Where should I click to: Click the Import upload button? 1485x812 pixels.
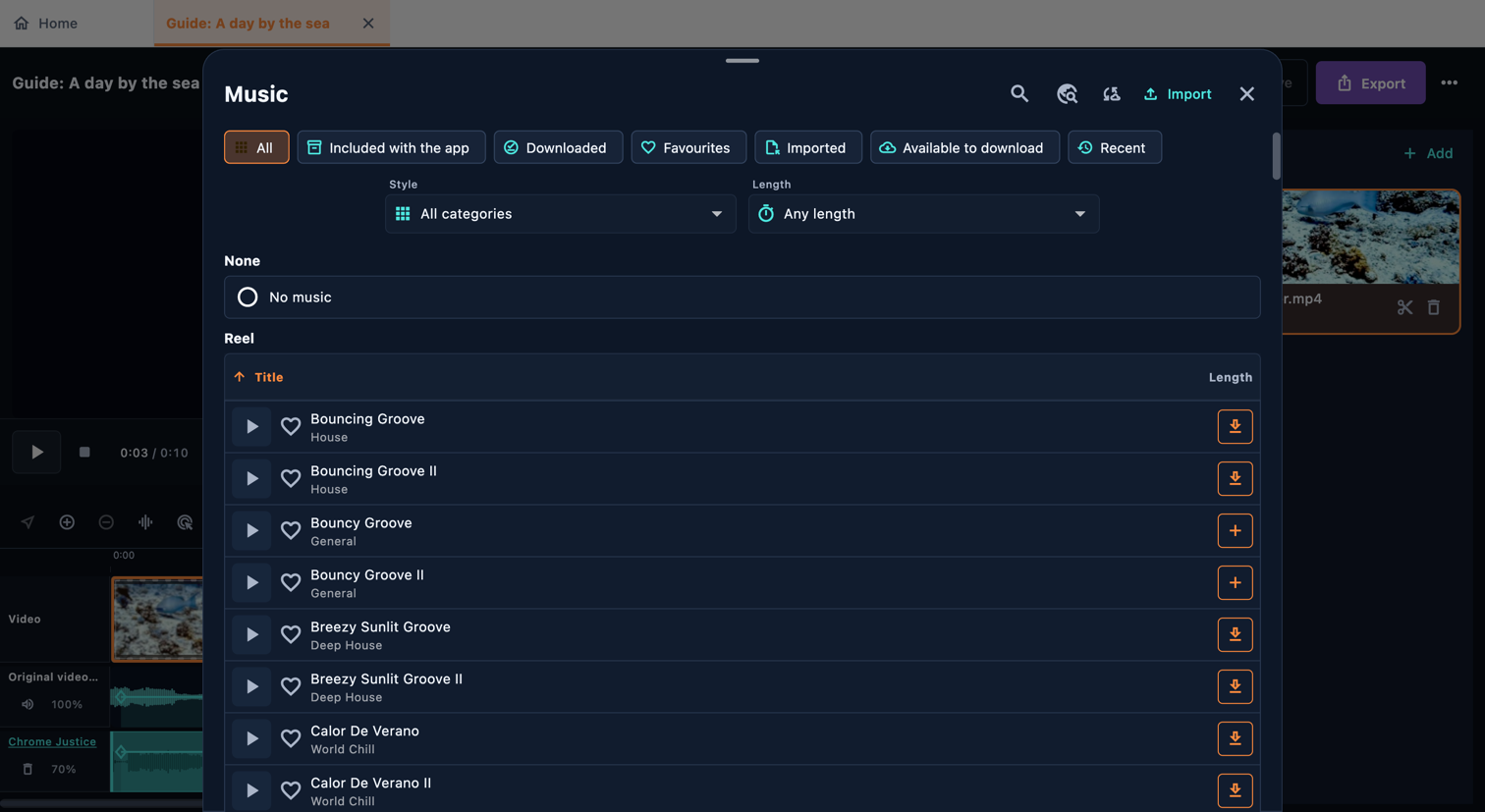[x=1177, y=93]
